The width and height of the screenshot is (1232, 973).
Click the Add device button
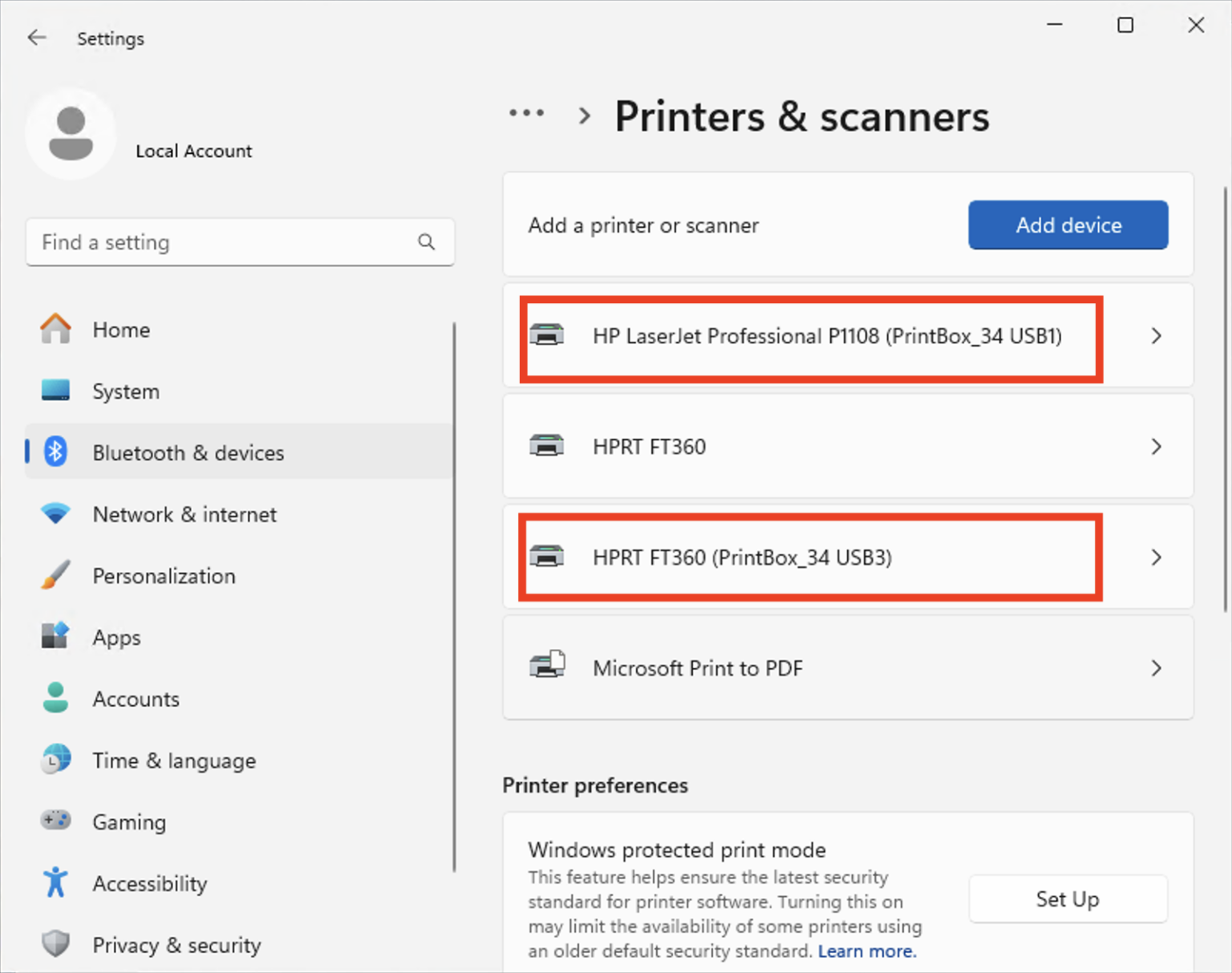pyautogui.click(x=1068, y=225)
